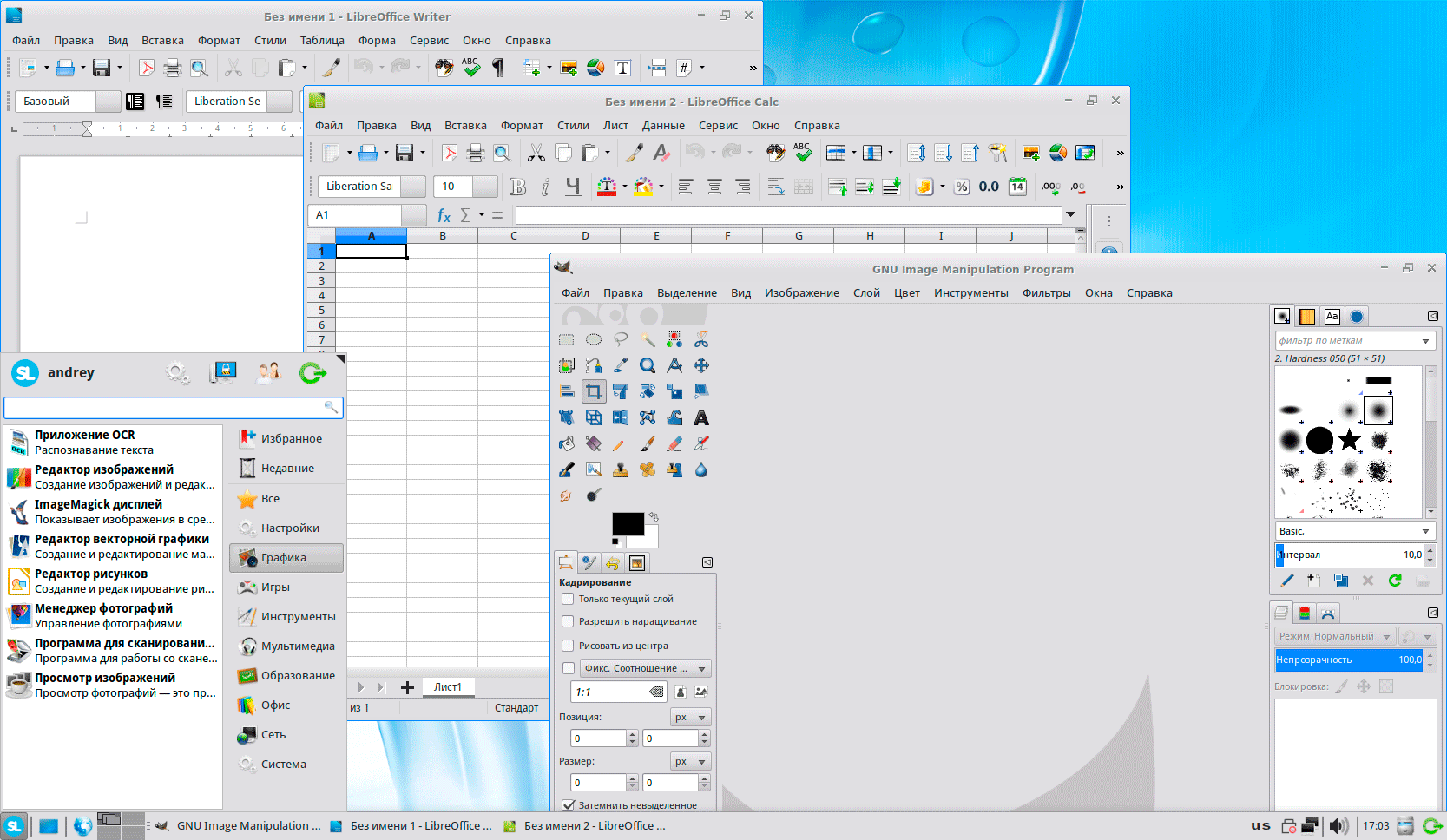Activate the Heal bandage tool in GIMP

tap(648, 469)
